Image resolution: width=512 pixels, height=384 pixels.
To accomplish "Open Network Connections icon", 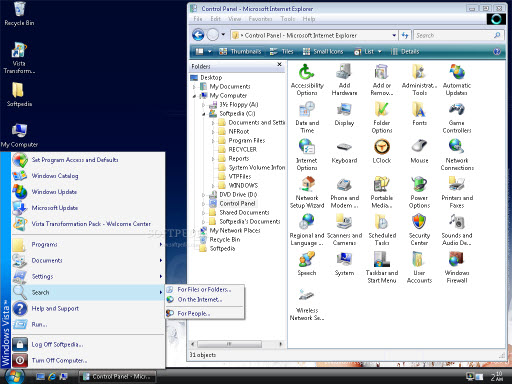I will click(457, 154).
